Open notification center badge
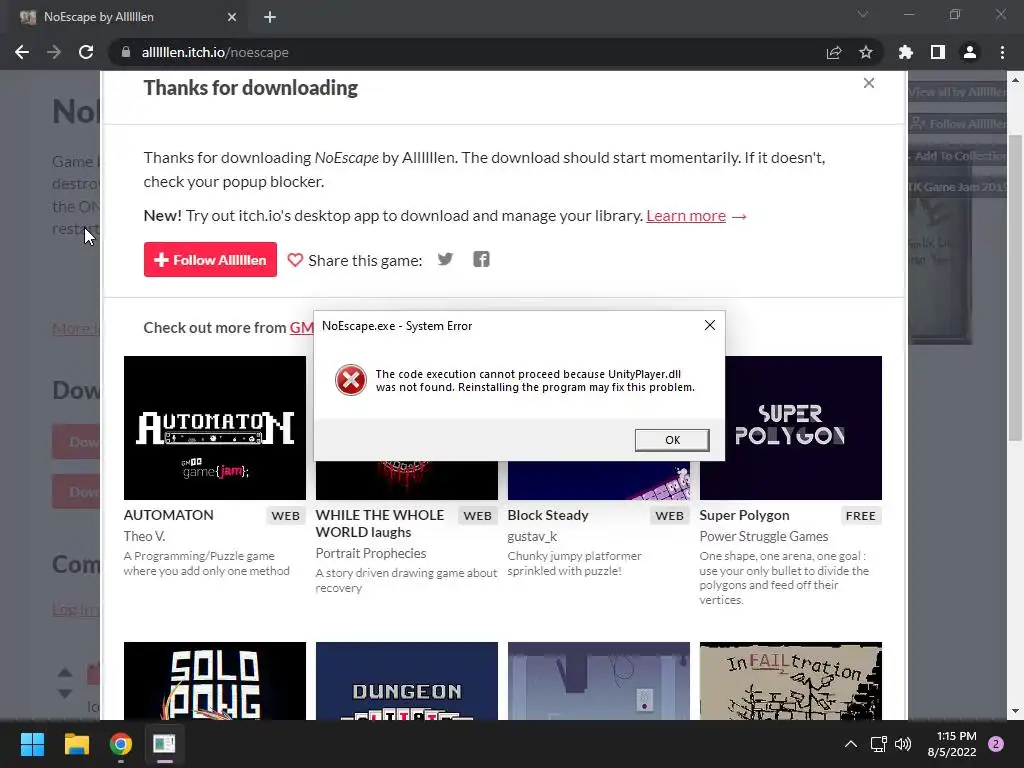Screen dimensions: 1024x768 tap(996, 744)
